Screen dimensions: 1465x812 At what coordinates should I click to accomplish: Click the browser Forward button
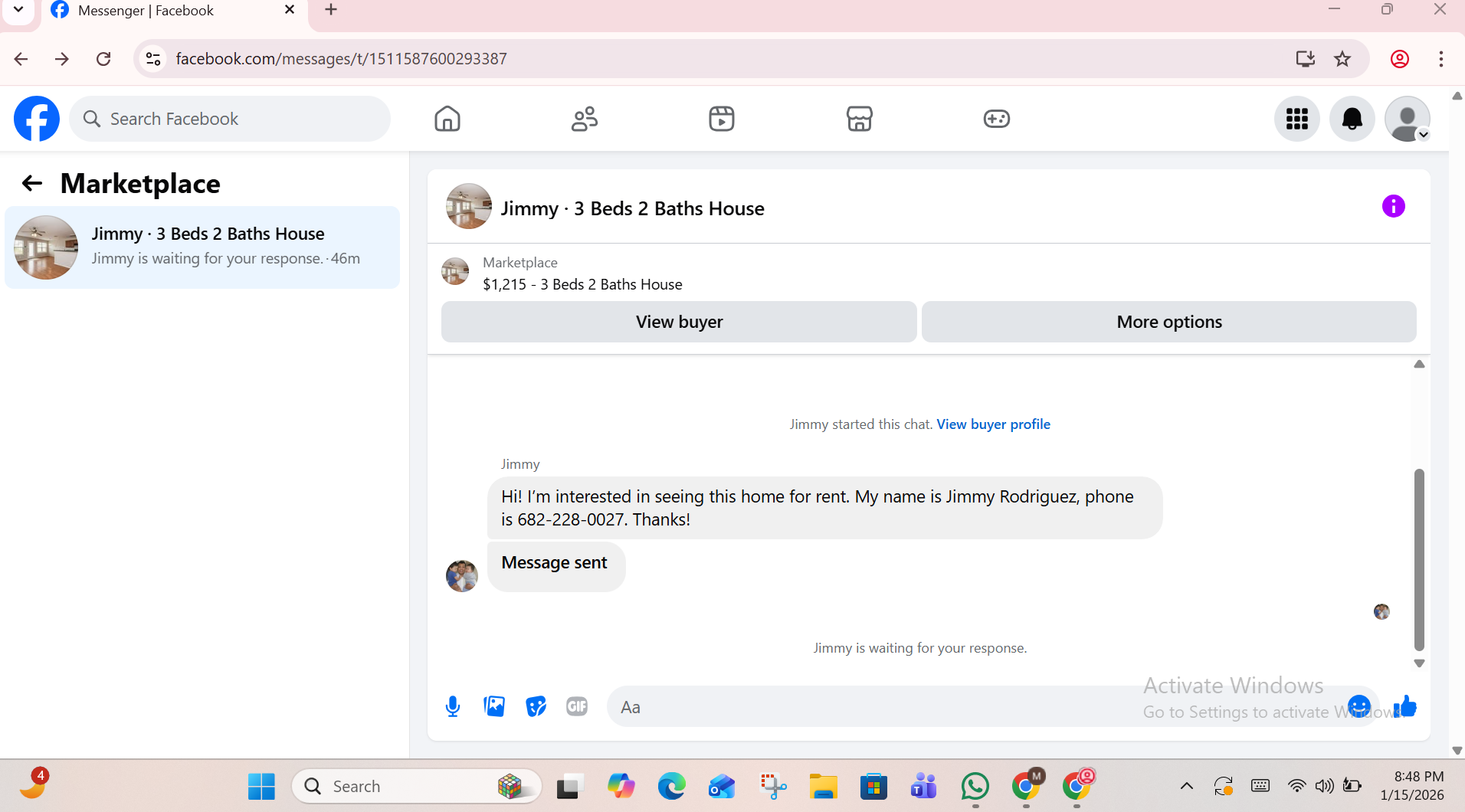pyautogui.click(x=62, y=59)
